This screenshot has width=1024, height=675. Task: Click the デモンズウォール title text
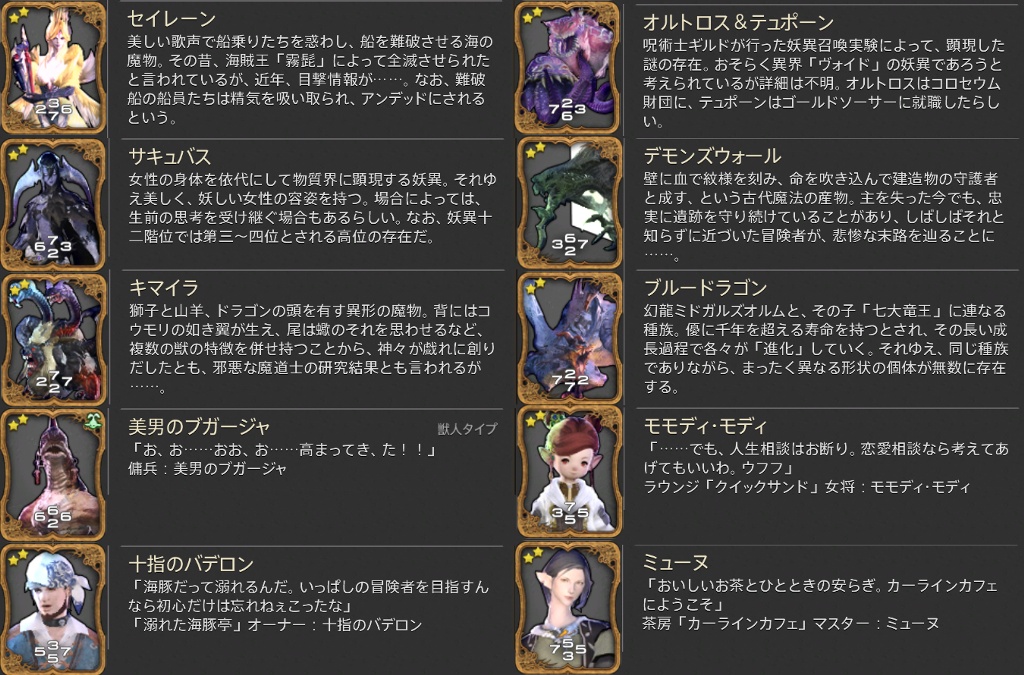[x=712, y=156]
